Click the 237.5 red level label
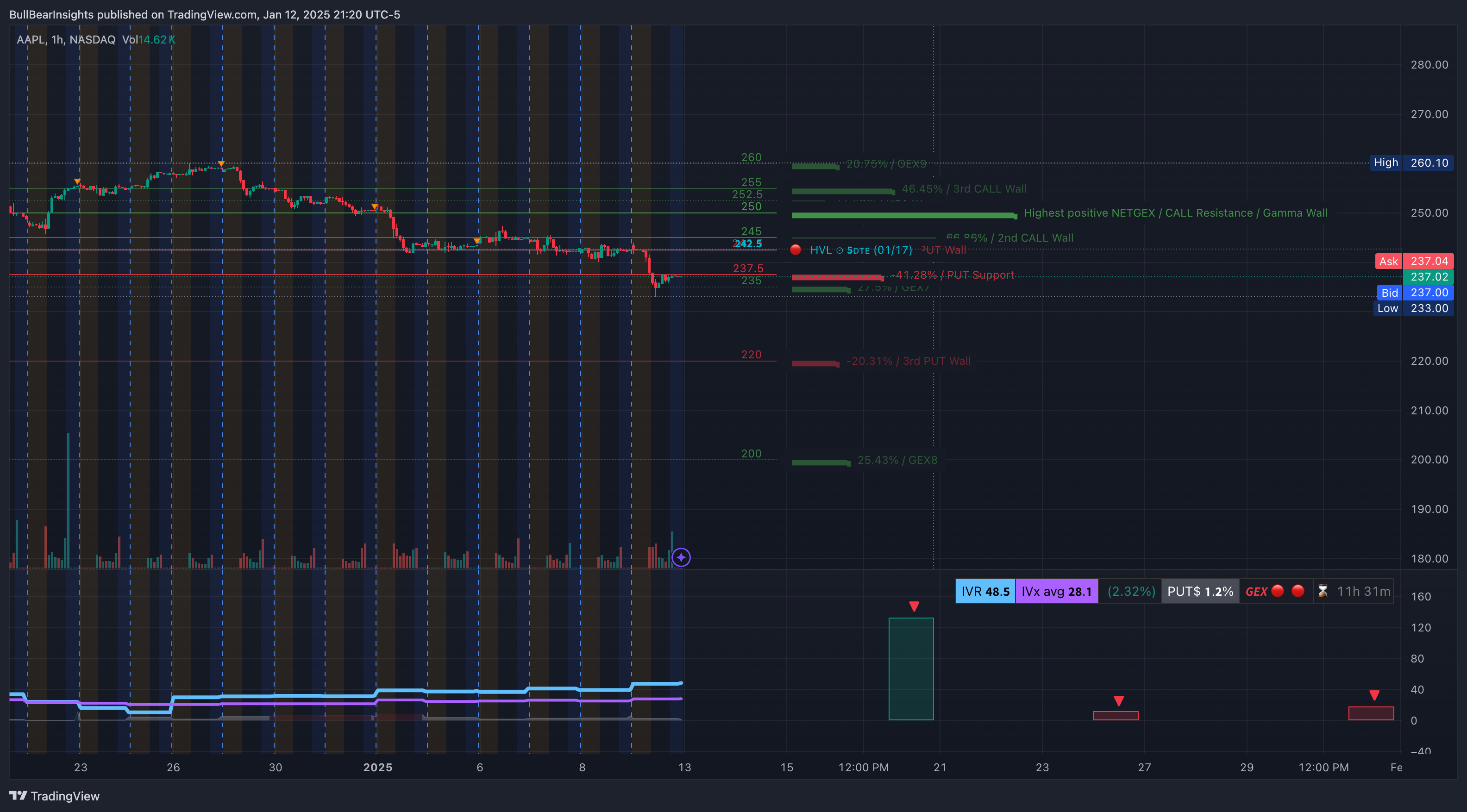Screen dimensions: 1467x812 click(x=748, y=268)
